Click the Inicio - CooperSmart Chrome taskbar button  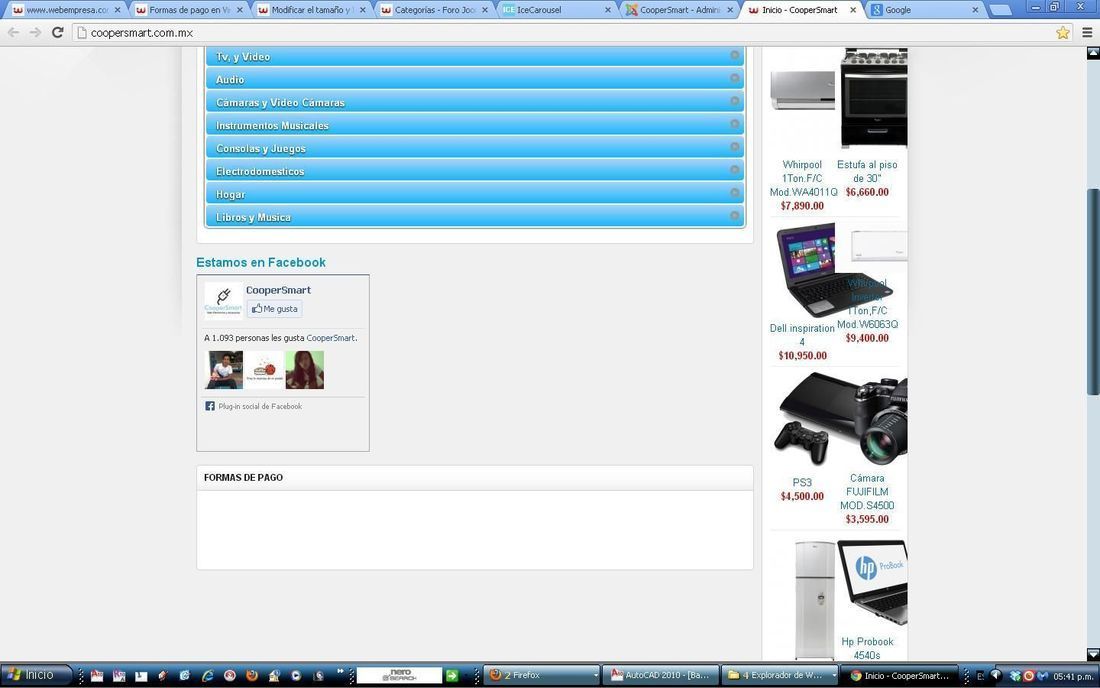coord(901,675)
